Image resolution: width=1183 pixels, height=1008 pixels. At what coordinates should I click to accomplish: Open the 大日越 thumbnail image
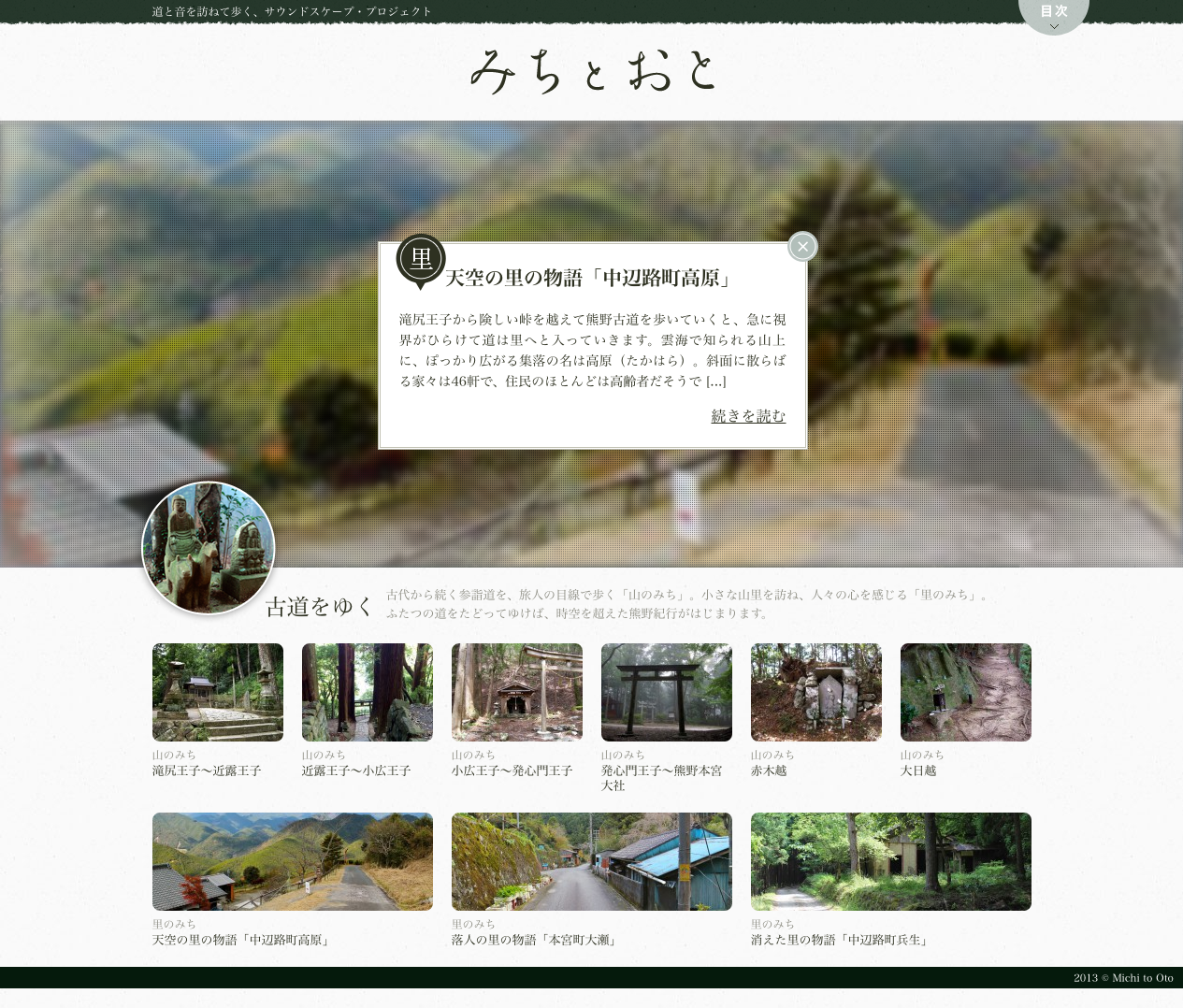point(966,692)
